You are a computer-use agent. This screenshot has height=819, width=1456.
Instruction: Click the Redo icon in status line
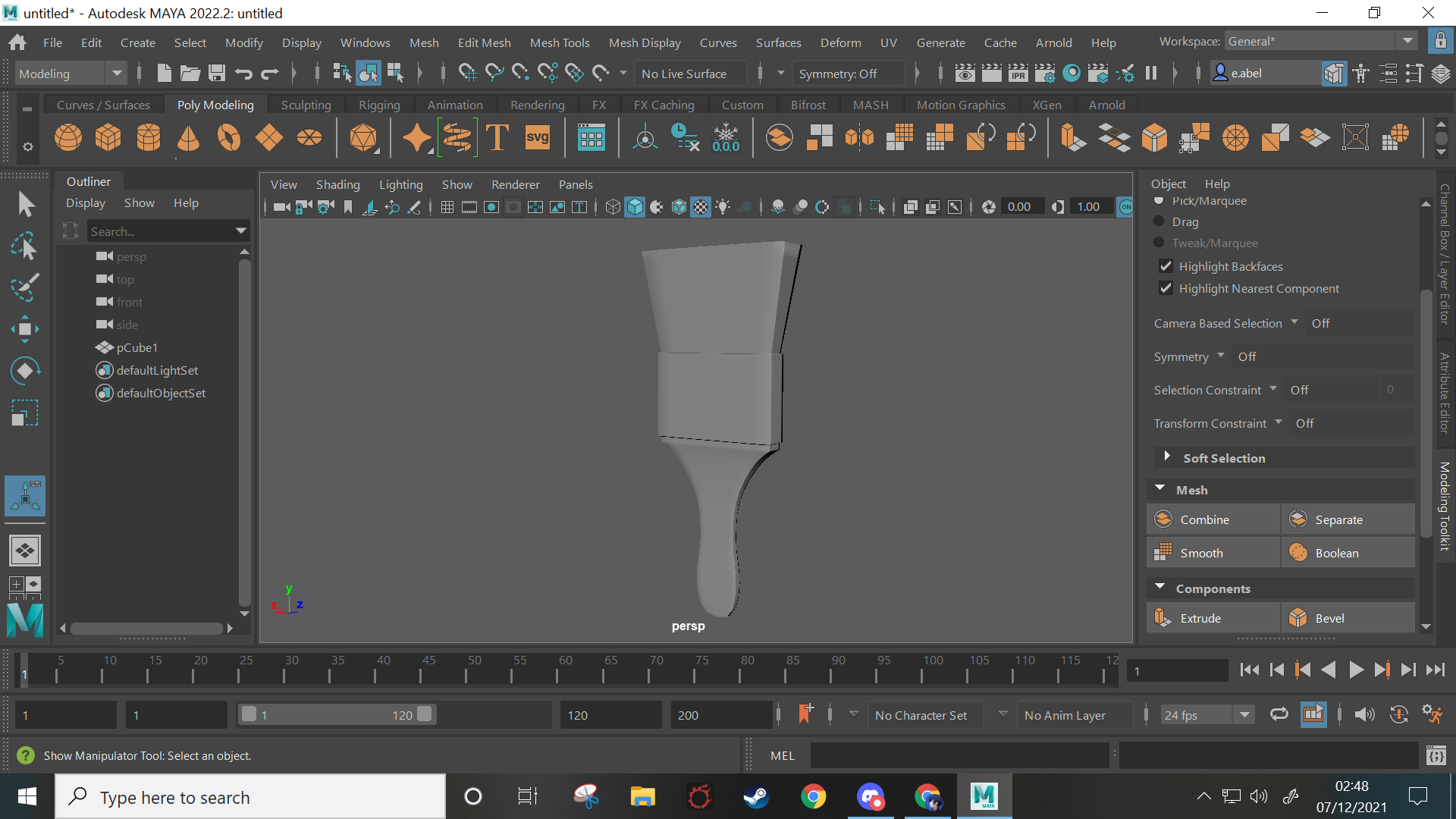pyautogui.click(x=270, y=74)
